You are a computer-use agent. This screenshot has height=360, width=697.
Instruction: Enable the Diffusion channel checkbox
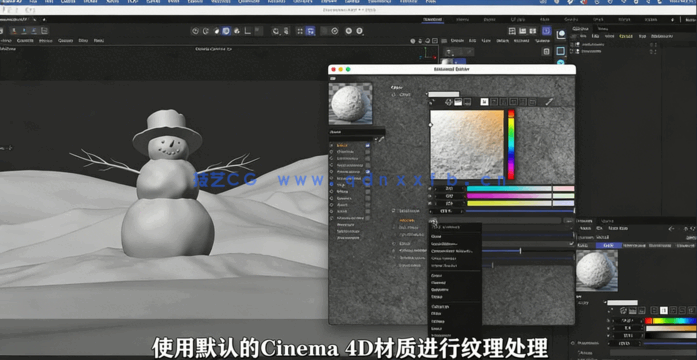coord(368,152)
